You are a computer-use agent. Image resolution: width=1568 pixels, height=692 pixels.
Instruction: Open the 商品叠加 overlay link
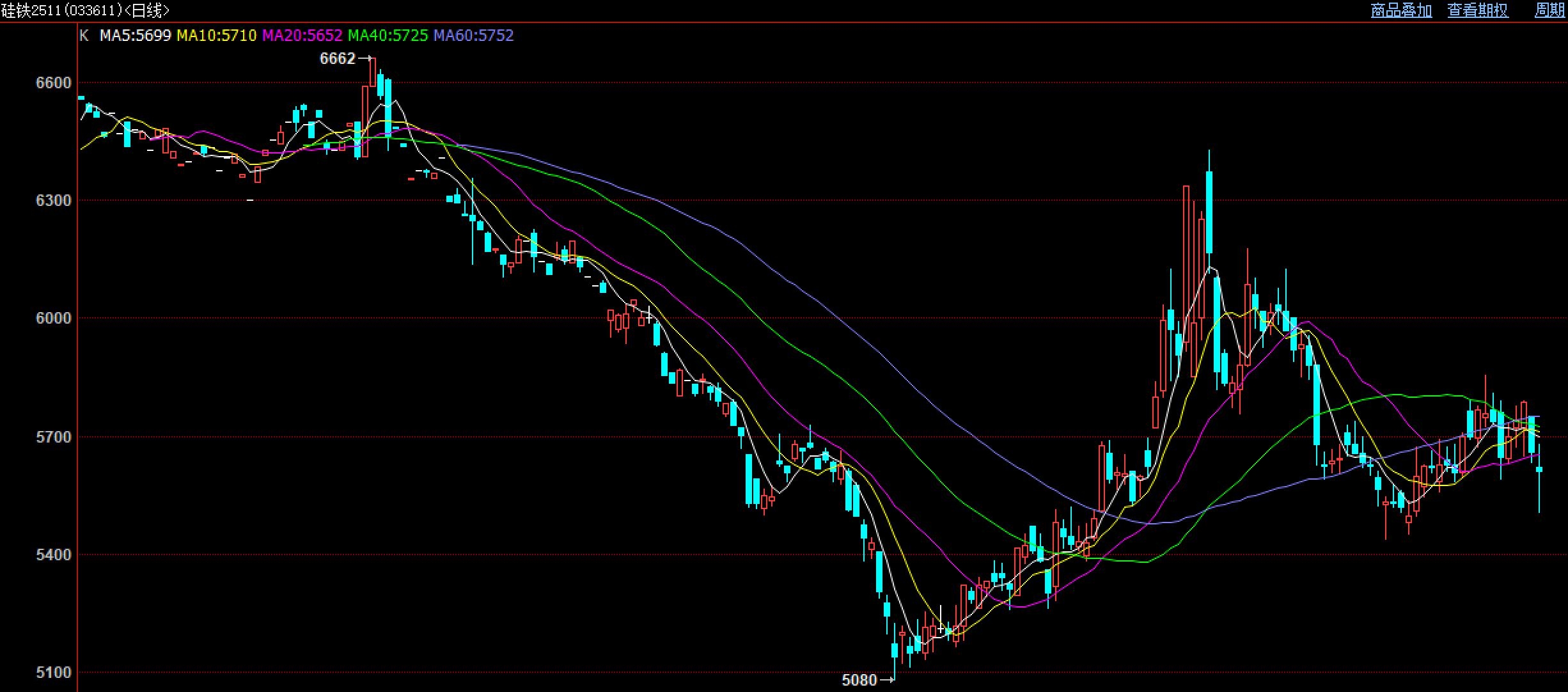(x=1401, y=10)
